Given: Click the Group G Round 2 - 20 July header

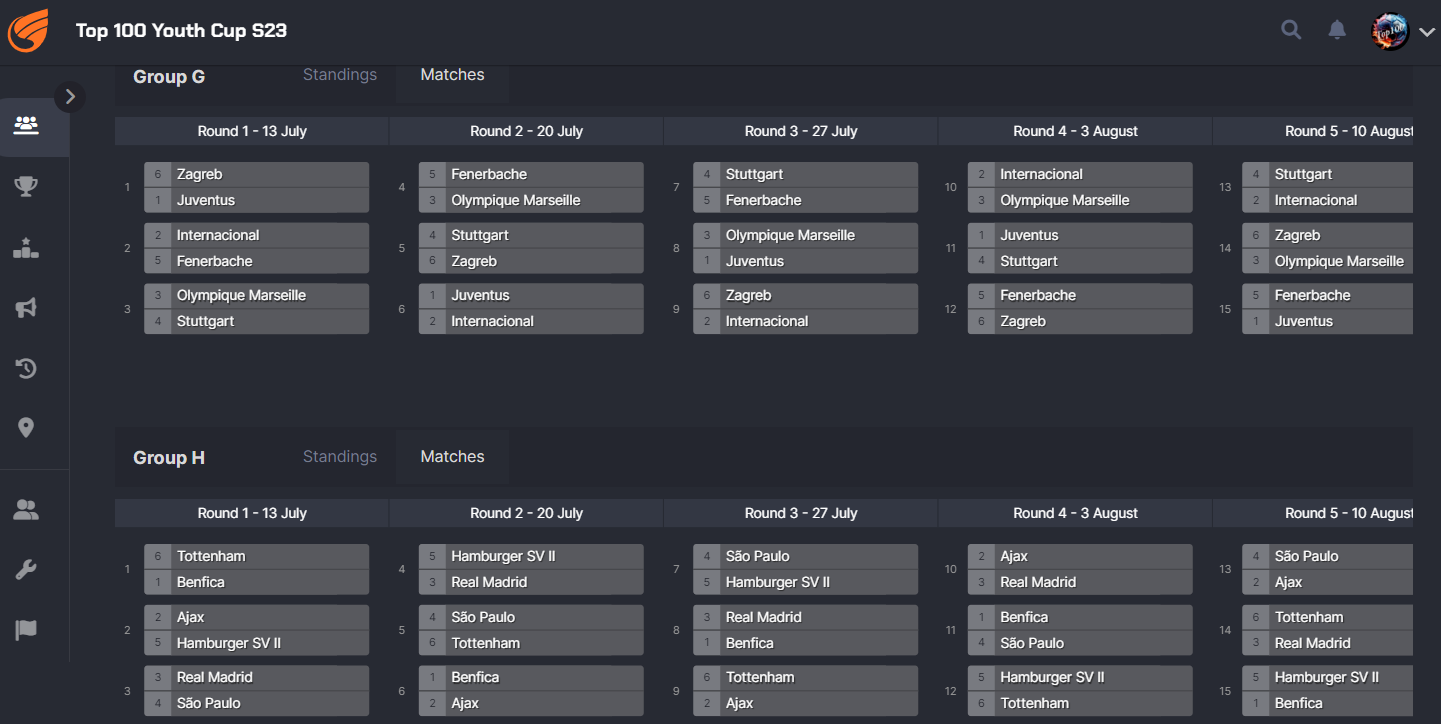Looking at the screenshot, I should tap(526, 131).
